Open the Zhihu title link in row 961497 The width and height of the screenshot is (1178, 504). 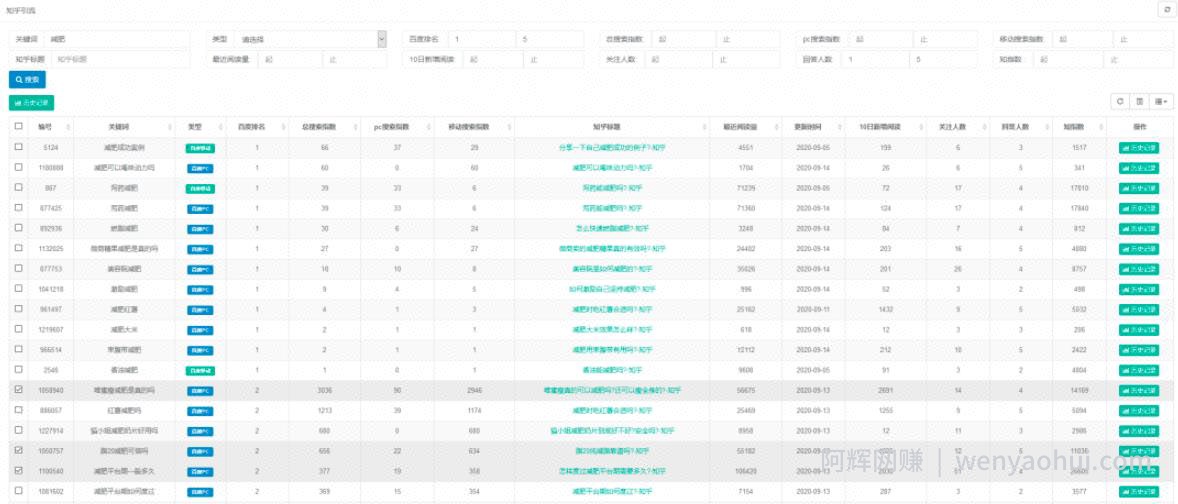tap(612, 309)
